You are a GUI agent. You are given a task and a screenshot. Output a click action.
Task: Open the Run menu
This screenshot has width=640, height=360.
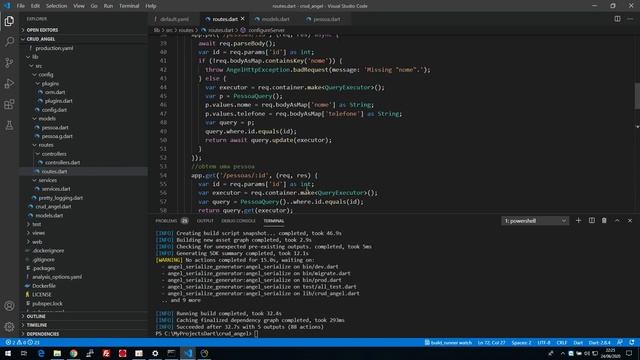click(x=108, y=6)
